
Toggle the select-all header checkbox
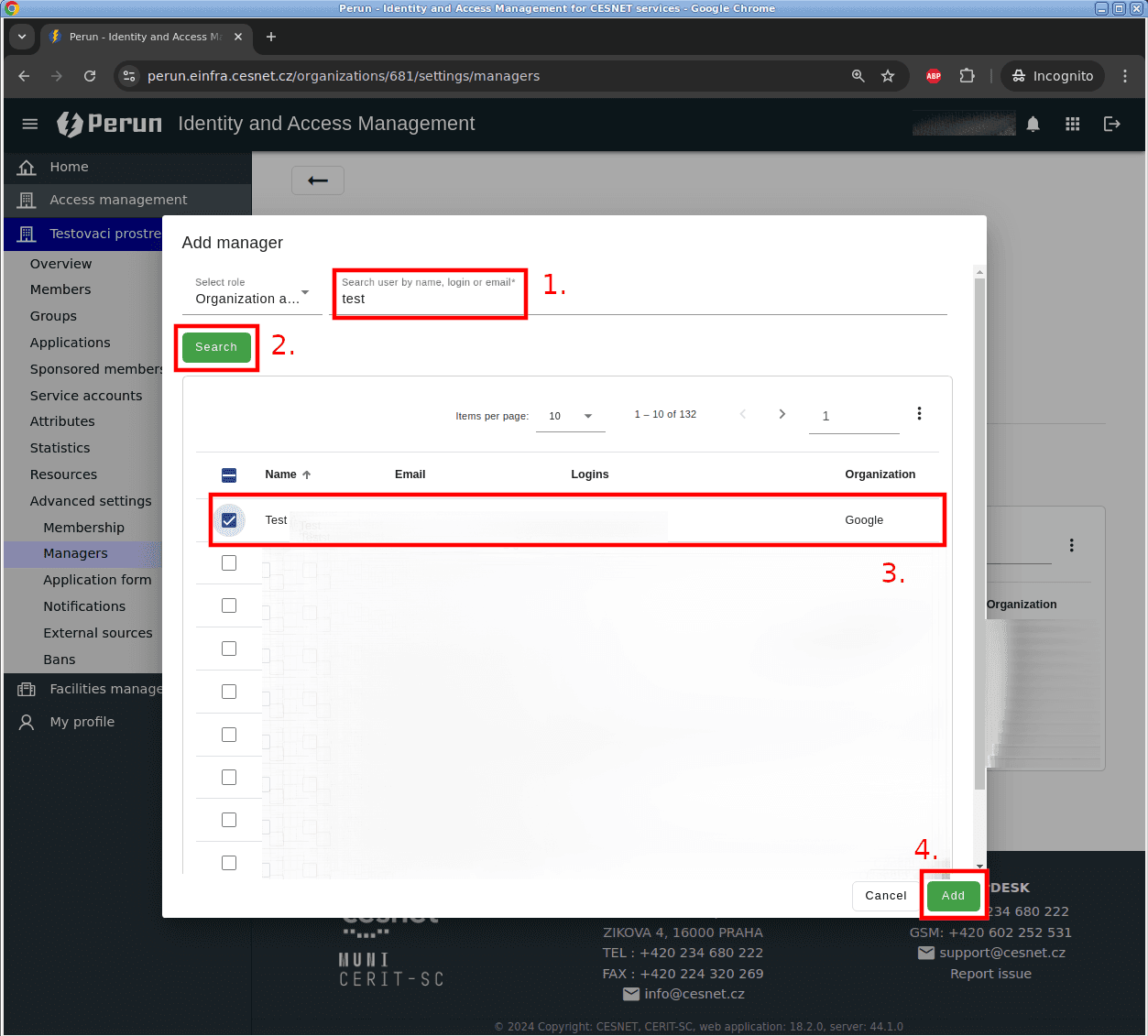229,474
